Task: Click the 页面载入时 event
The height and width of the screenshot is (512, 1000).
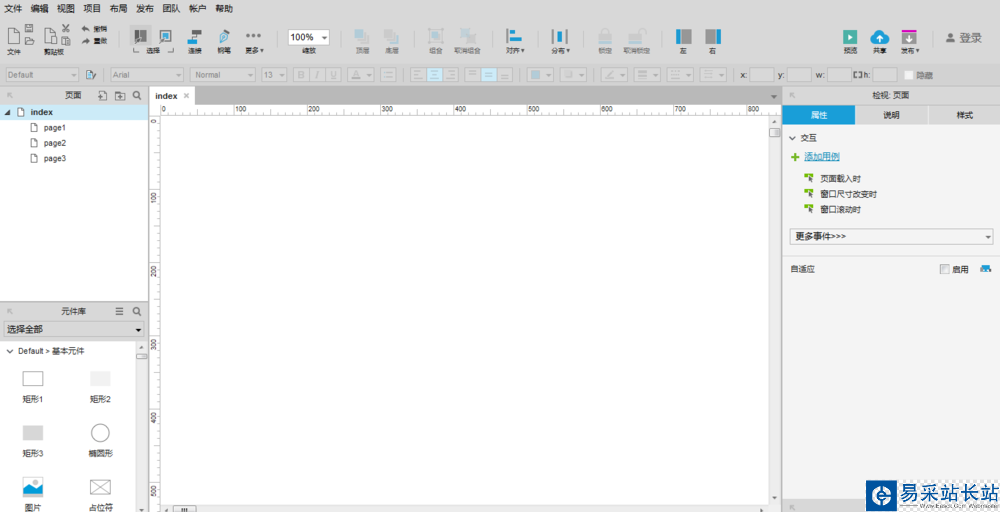Action: point(841,179)
